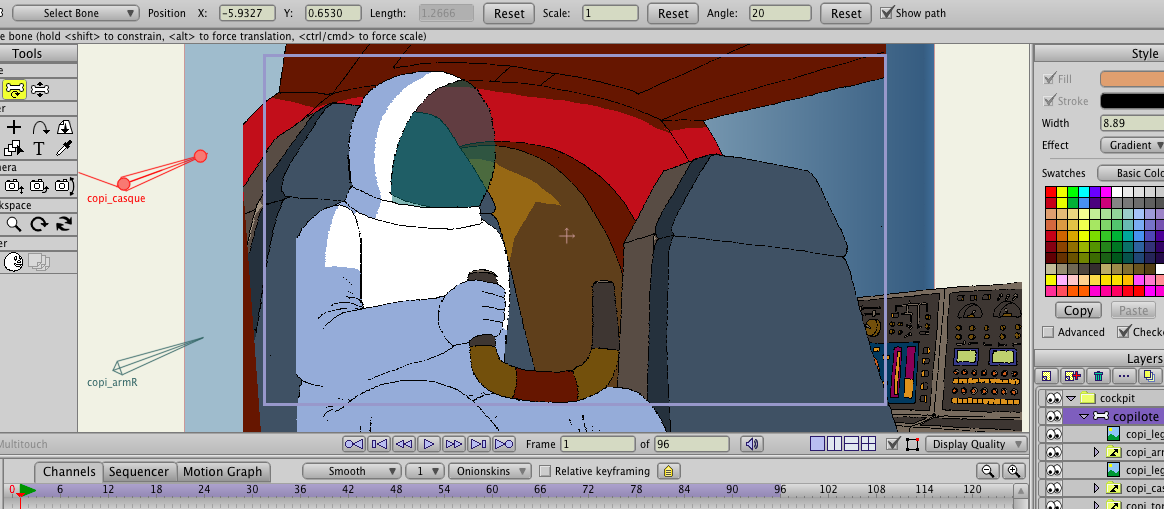Select the Manipulate Bones tool
Image resolution: width=1164 pixels, height=509 pixels.
pyautogui.click(x=15, y=90)
